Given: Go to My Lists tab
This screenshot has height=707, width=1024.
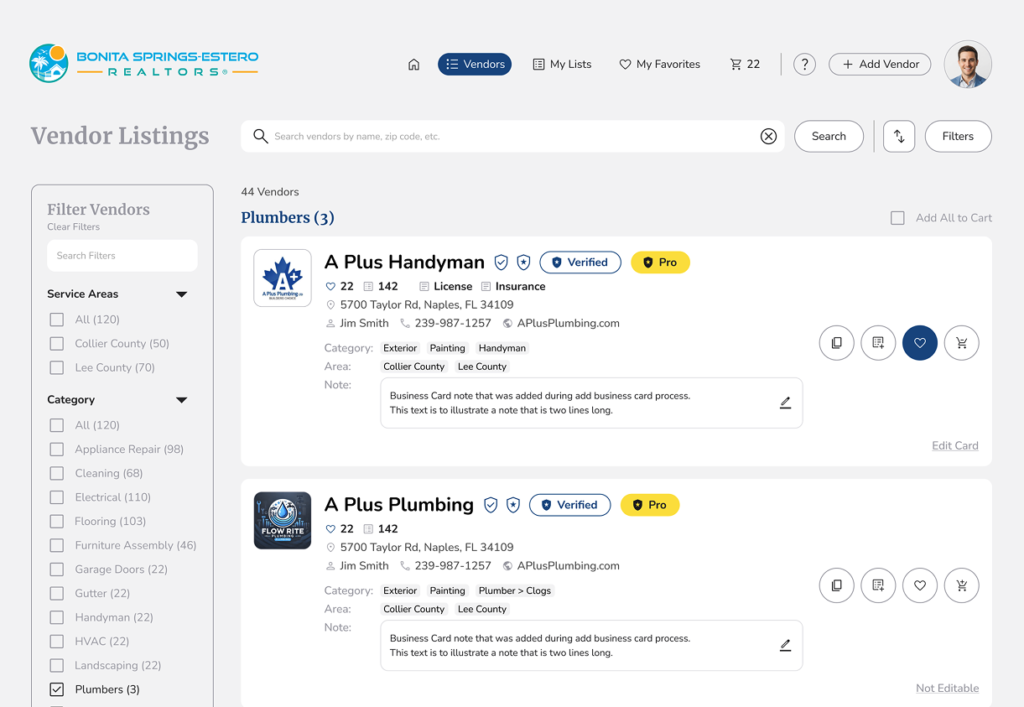Looking at the screenshot, I should [x=562, y=64].
